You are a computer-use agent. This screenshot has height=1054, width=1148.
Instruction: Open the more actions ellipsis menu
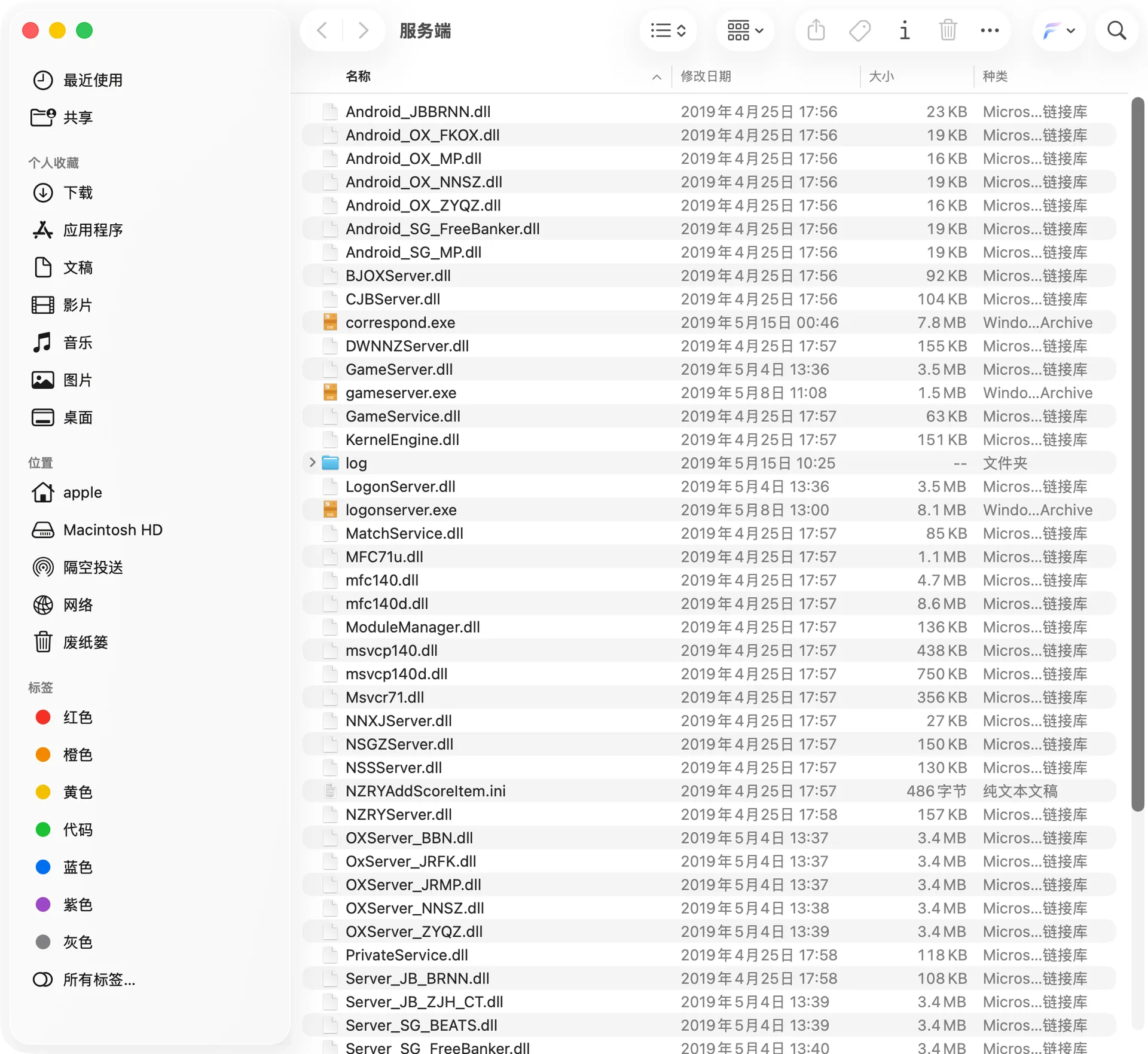pyautogui.click(x=990, y=30)
